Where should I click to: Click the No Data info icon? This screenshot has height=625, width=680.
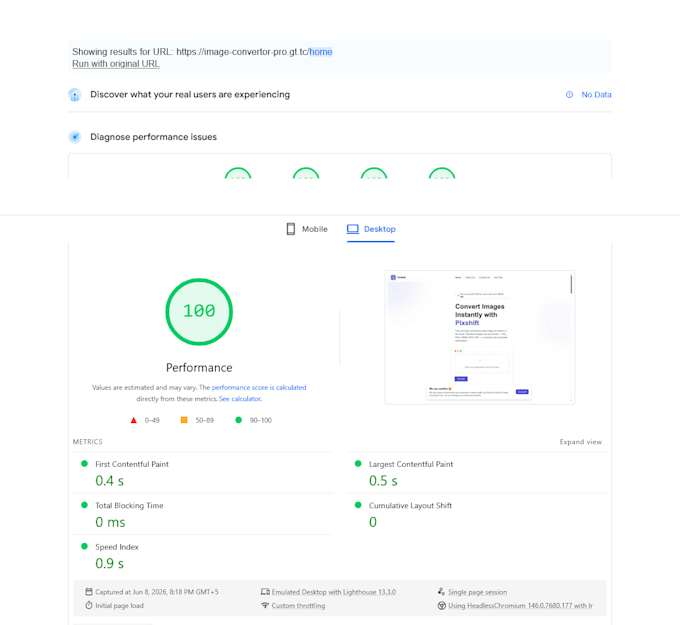click(x=569, y=95)
